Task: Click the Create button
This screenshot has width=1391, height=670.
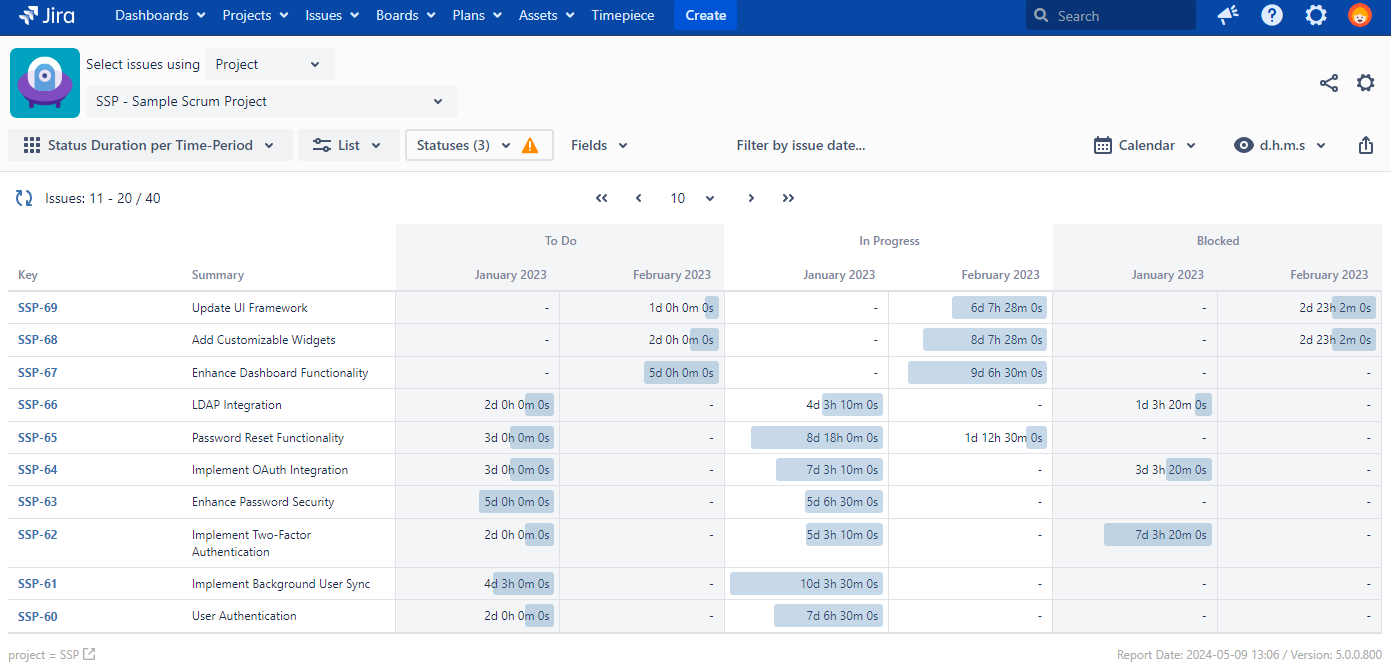Action: (x=705, y=16)
